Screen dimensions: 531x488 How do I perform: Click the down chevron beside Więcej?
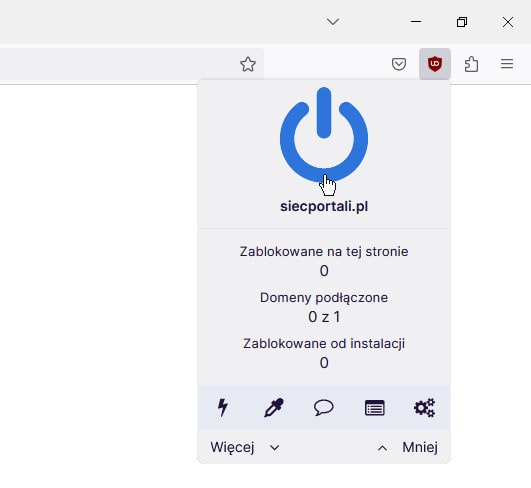click(x=275, y=448)
